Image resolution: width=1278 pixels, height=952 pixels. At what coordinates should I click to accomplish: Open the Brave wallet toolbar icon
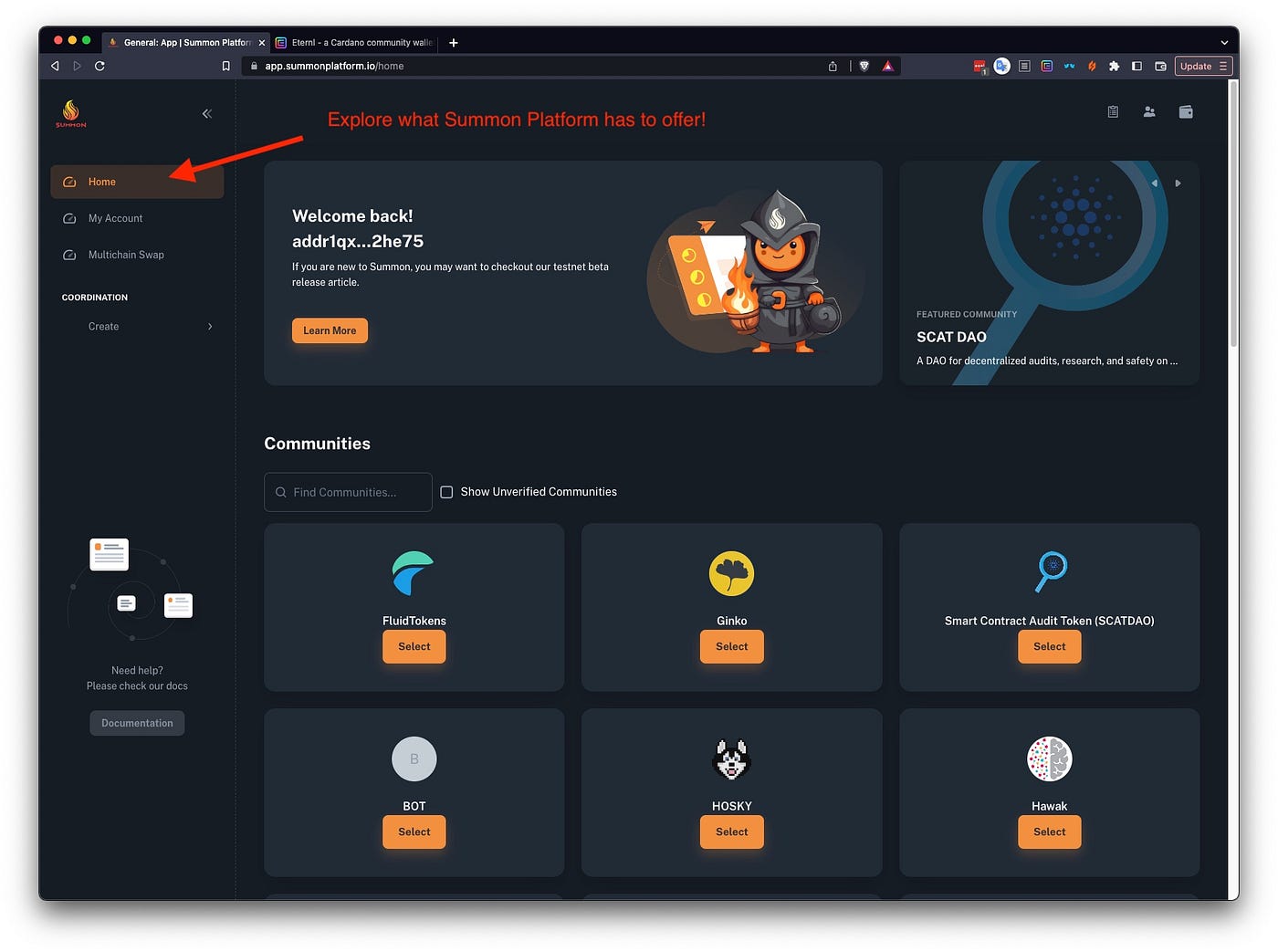click(1160, 66)
